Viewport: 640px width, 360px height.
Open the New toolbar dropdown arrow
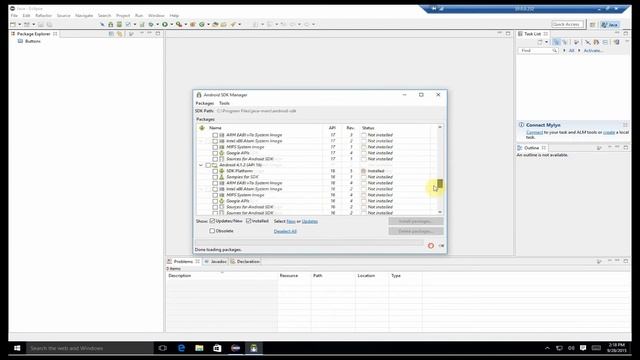[x=20, y=24]
